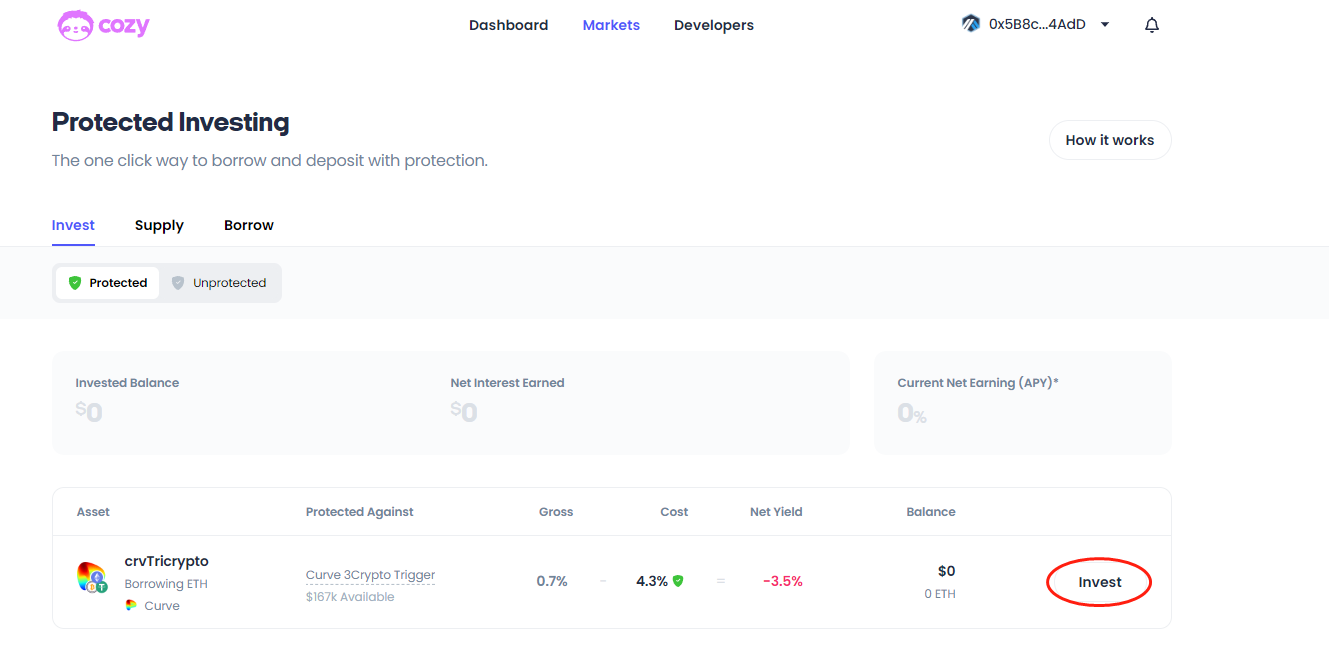Select the Supply tab

point(159,225)
